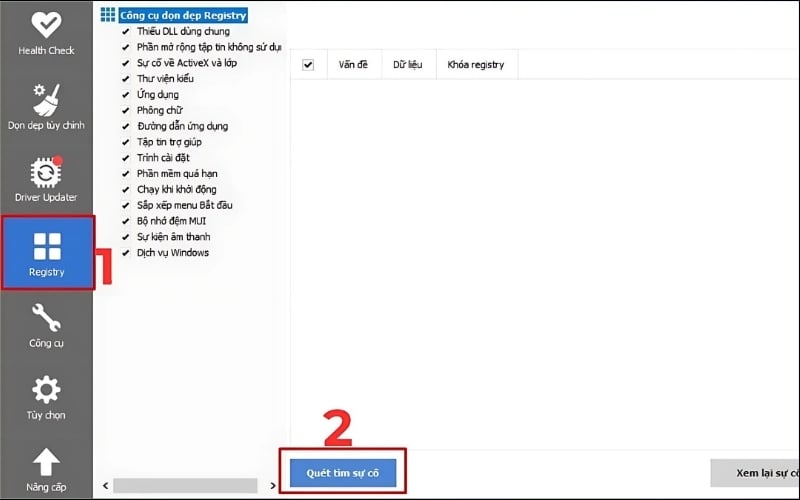Open the Công cụ wrench icon
Screen dimensions: 800x500
tap(46, 317)
